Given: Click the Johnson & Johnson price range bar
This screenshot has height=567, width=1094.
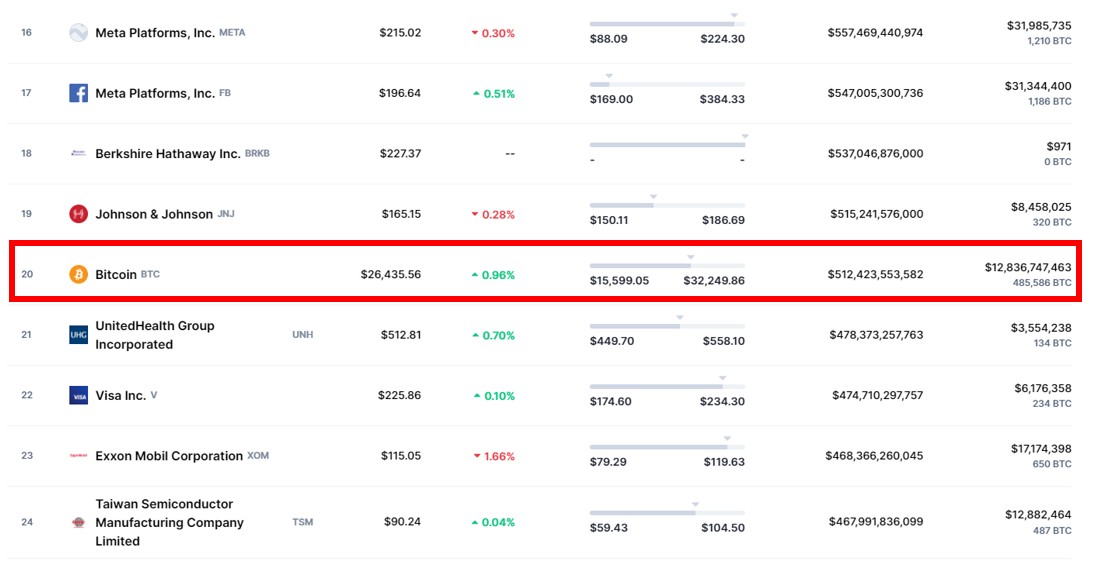Looking at the screenshot, I should click(667, 206).
